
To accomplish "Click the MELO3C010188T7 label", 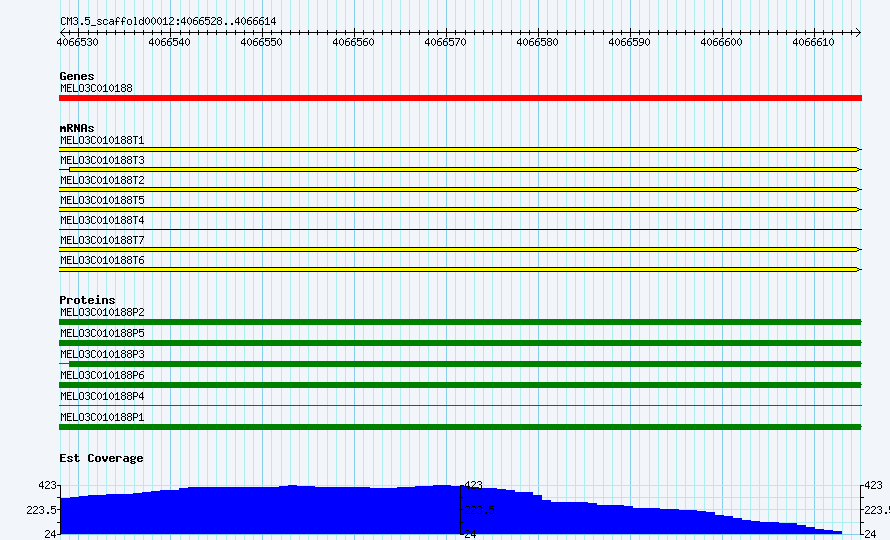I will 102,240.
